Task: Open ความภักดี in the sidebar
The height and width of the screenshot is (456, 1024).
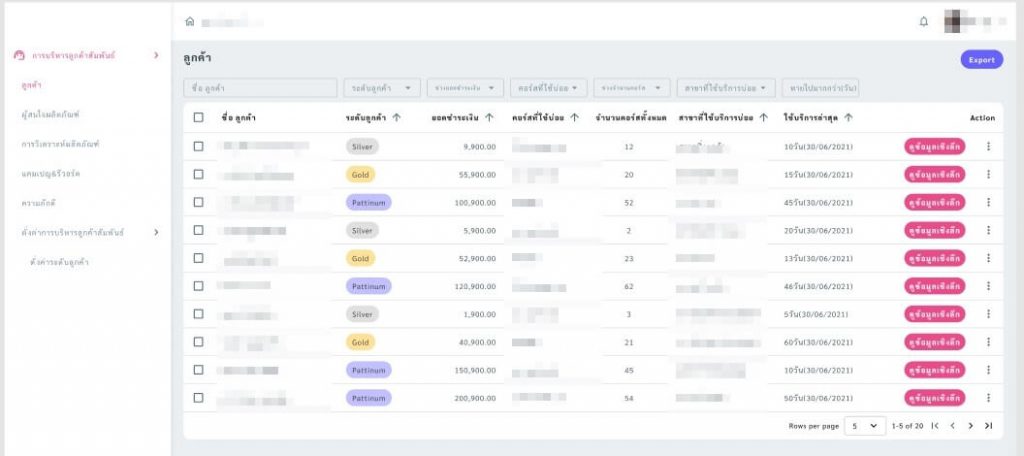Action: pyautogui.click(x=39, y=203)
